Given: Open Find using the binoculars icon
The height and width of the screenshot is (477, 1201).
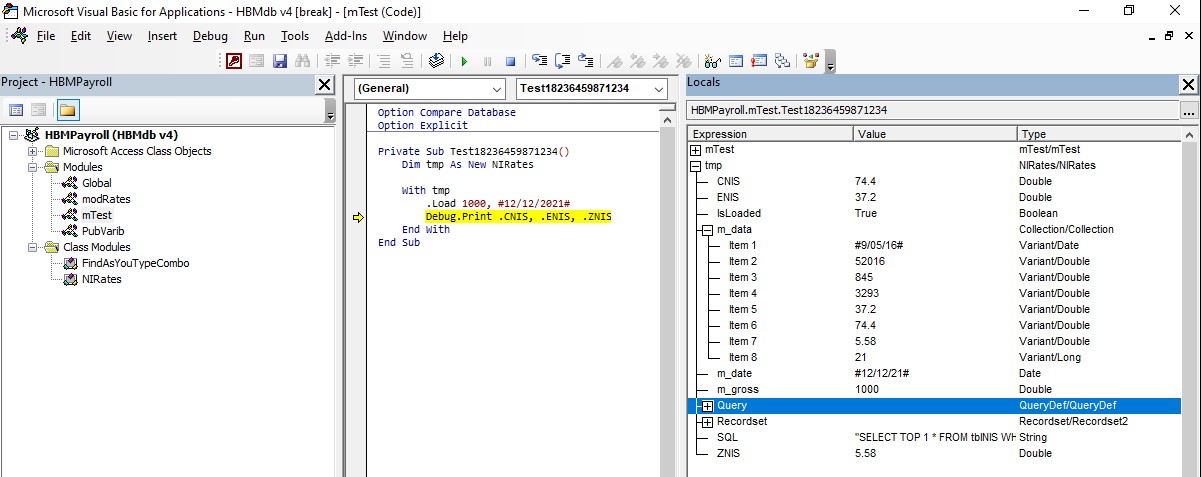Looking at the screenshot, I should (301, 61).
